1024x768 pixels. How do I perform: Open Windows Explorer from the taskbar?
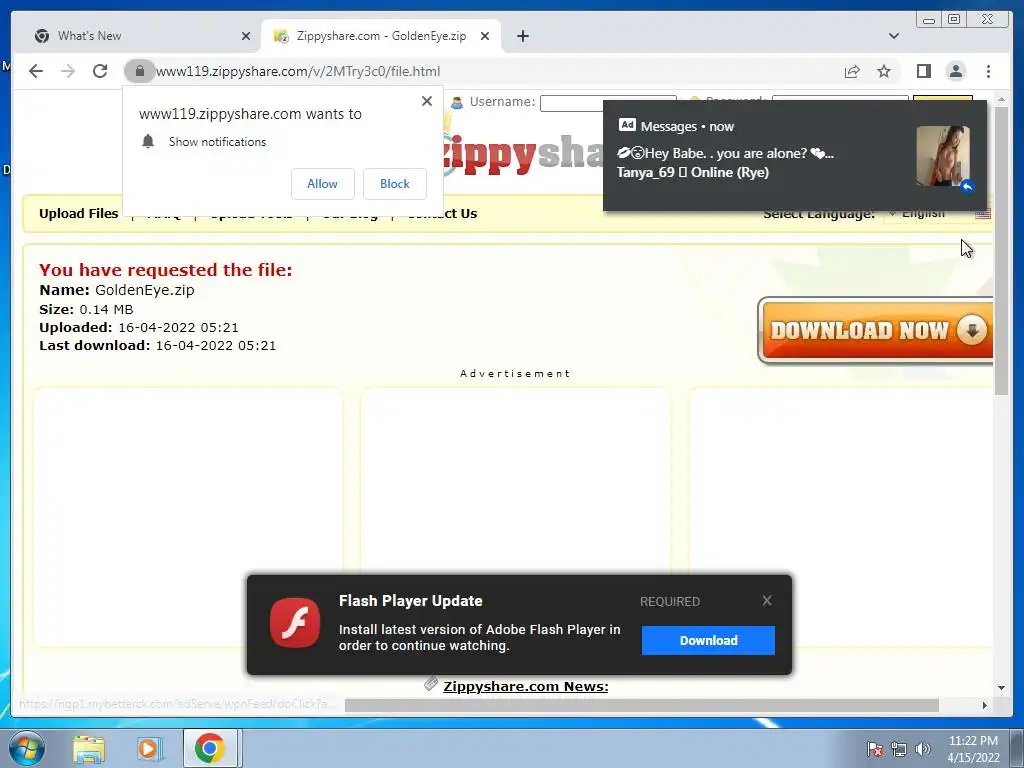89,748
